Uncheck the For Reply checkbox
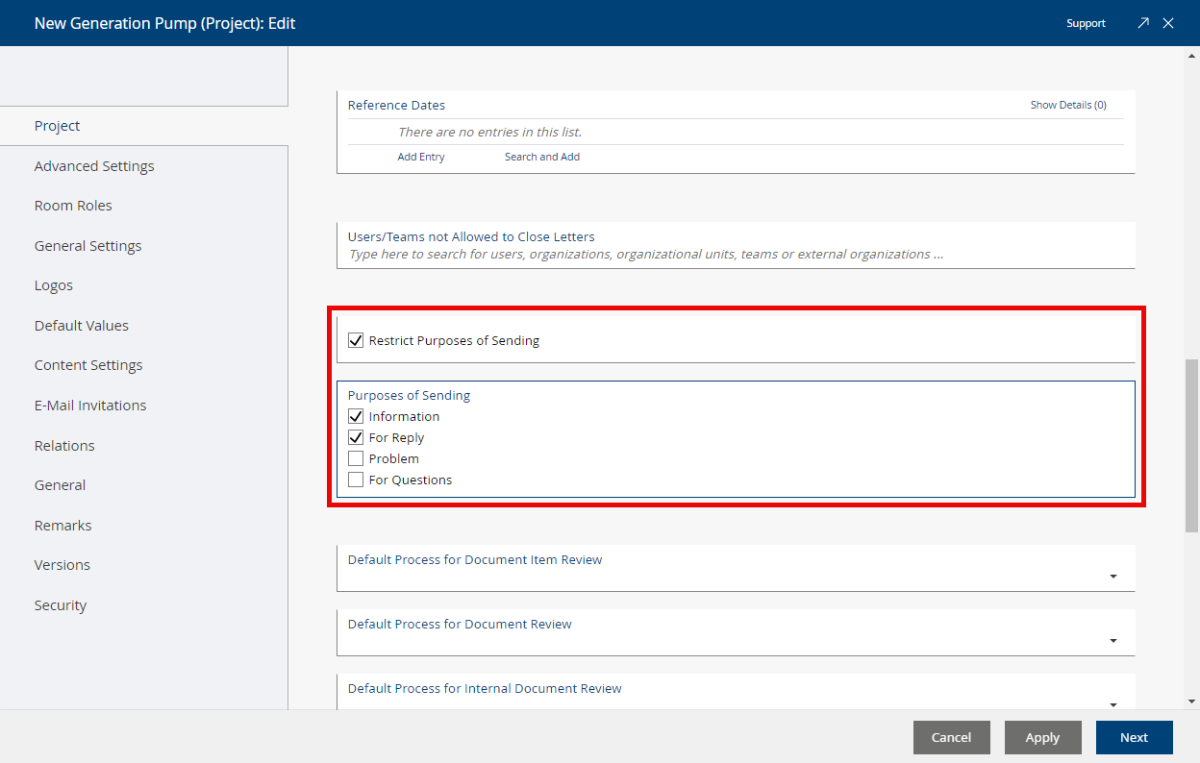The height and width of the screenshot is (763, 1200). 356,438
